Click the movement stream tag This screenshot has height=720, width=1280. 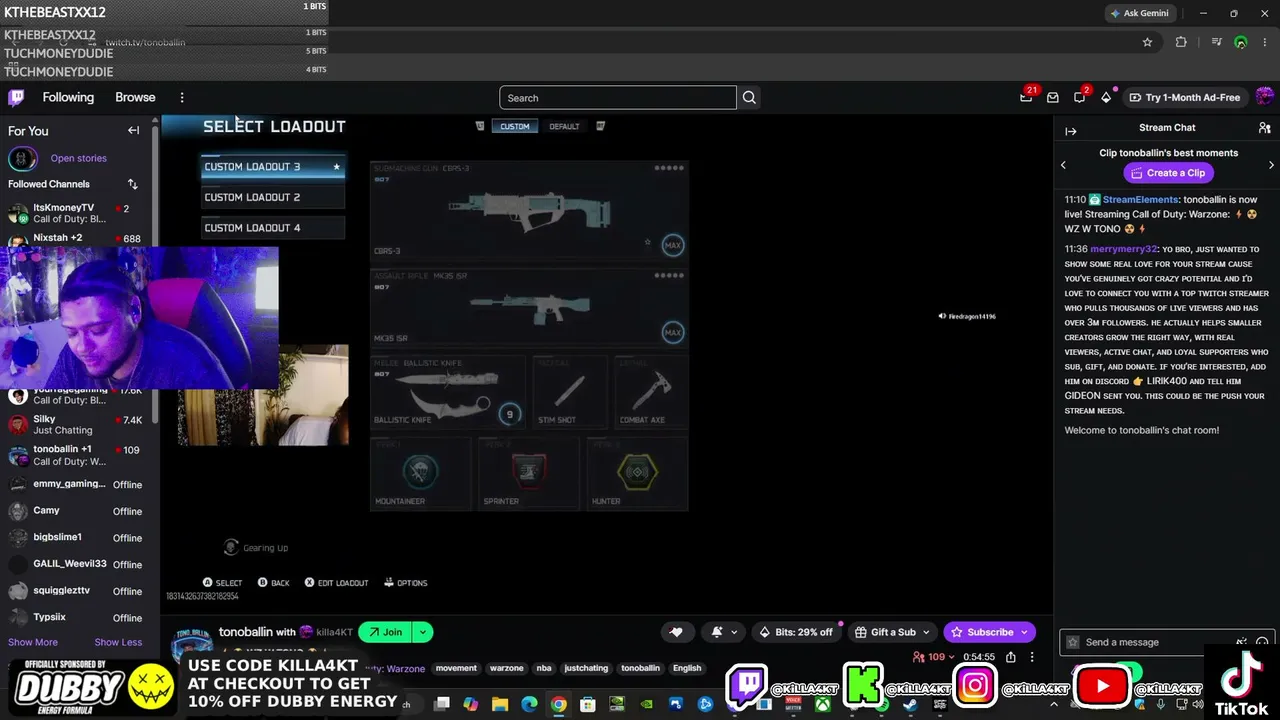point(456,668)
